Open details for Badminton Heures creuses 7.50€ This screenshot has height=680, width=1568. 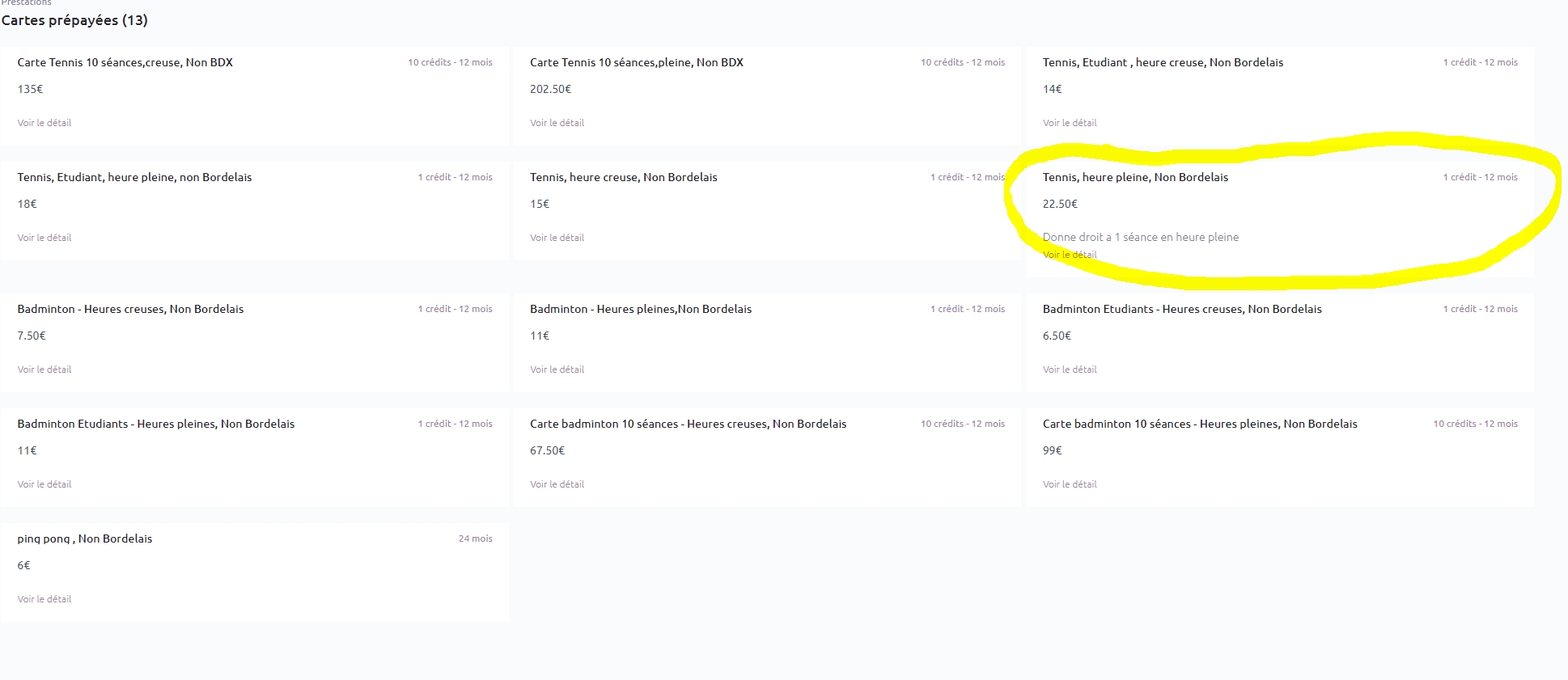[44, 370]
